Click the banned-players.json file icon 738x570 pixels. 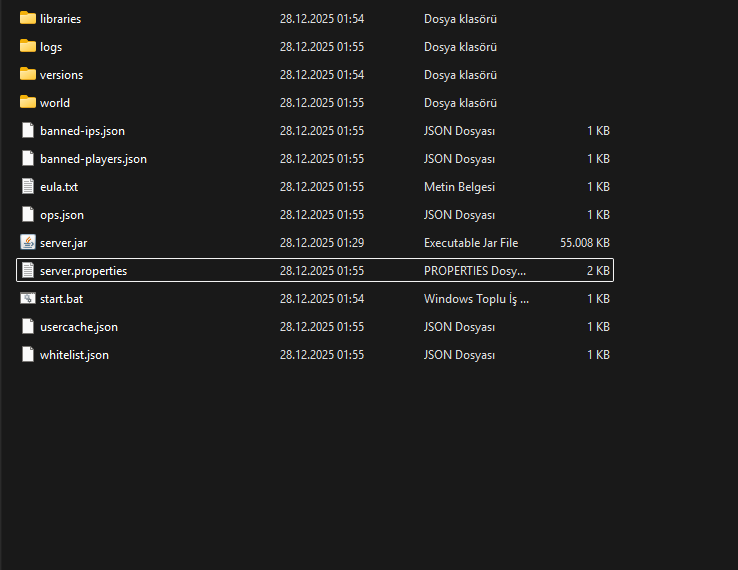click(x=28, y=158)
